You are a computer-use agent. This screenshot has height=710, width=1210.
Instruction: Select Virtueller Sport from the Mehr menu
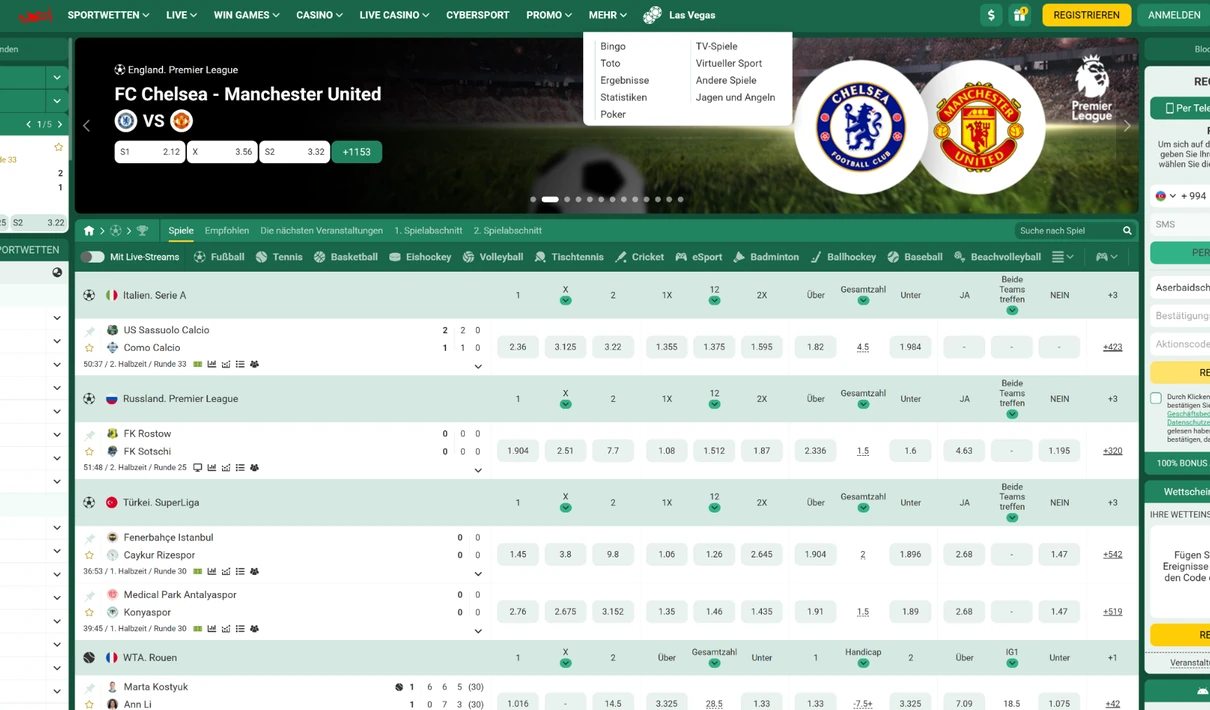(729, 63)
